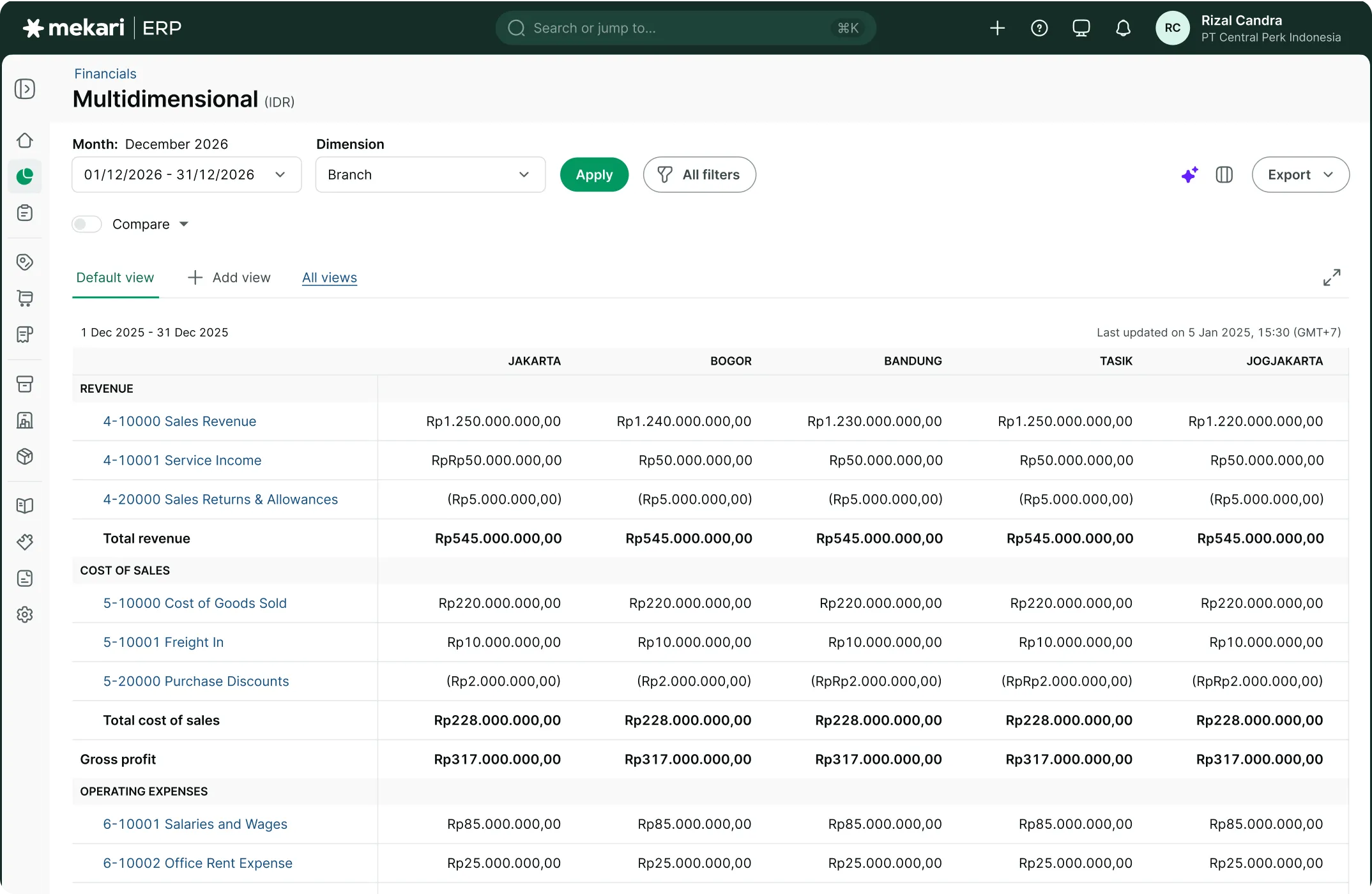
Task: Click Add view tab
Action: click(x=229, y=278)
